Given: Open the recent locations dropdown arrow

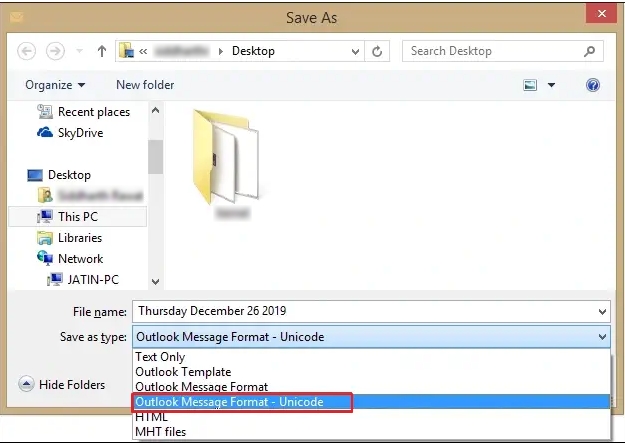Looking at the screenshot, I should [79, 51].
